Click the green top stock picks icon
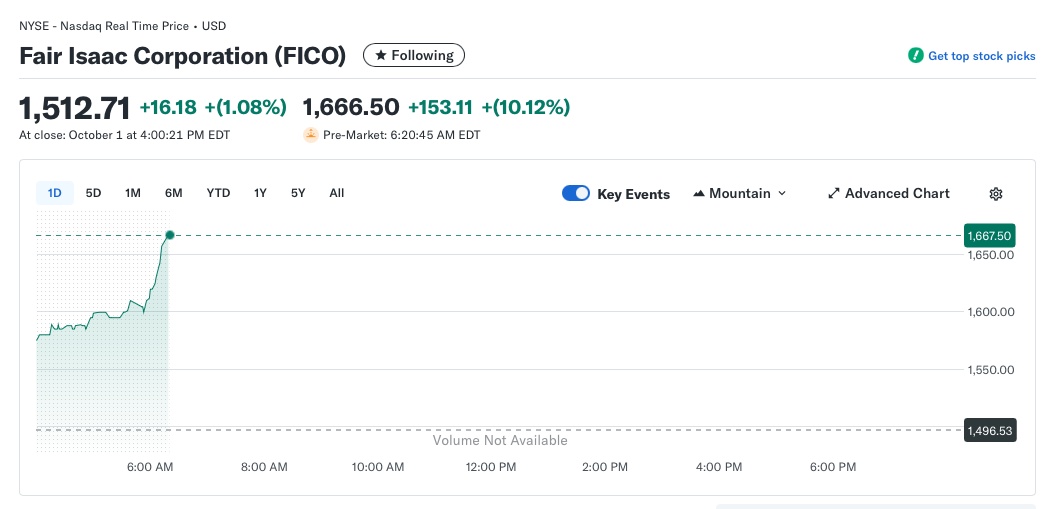 (915, 56)
